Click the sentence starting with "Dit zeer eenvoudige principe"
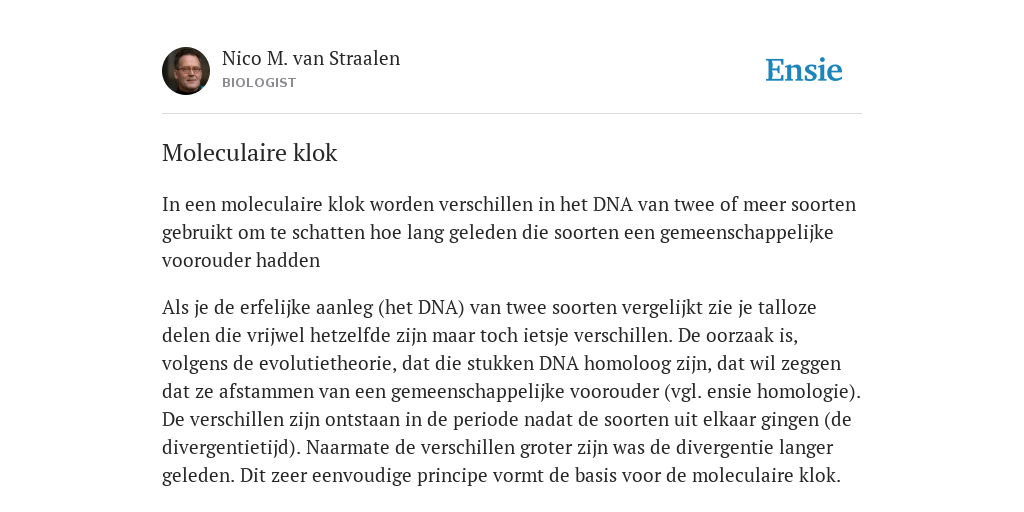This screenshot has width=1024, height=512. (x=540, y=475)
